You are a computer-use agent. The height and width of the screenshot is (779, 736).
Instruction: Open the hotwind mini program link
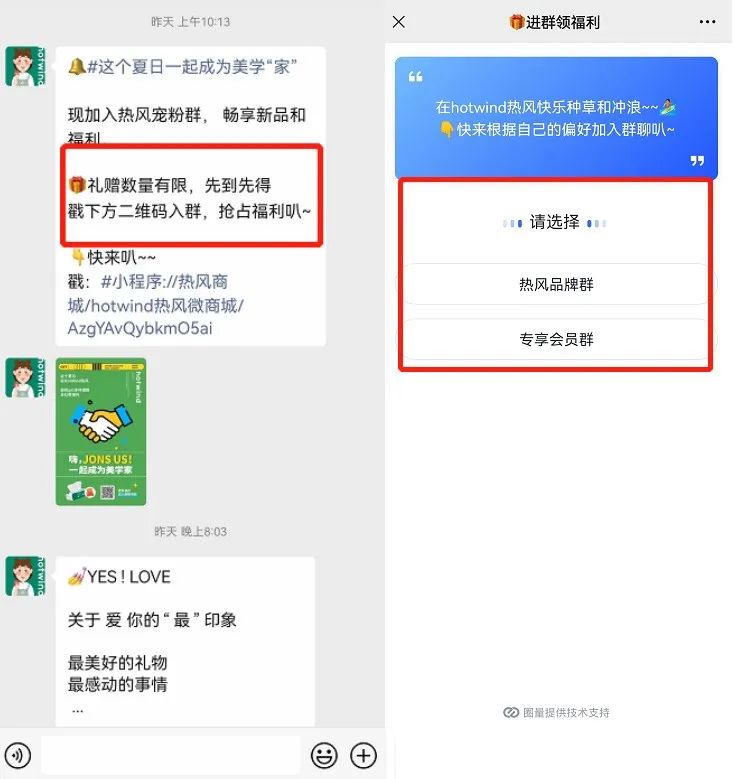pyautogui.click(x=156, y=305)
